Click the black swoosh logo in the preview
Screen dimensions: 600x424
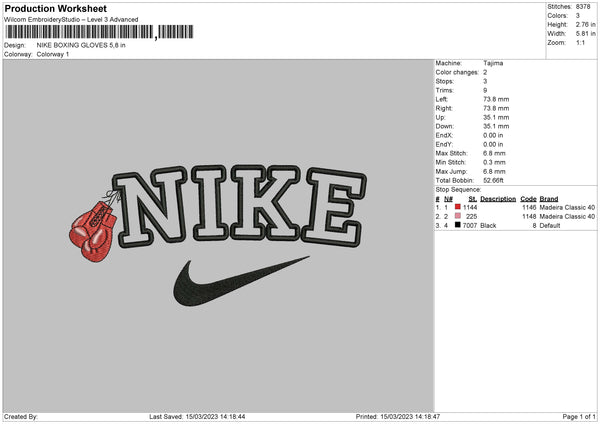coord(240,282)
